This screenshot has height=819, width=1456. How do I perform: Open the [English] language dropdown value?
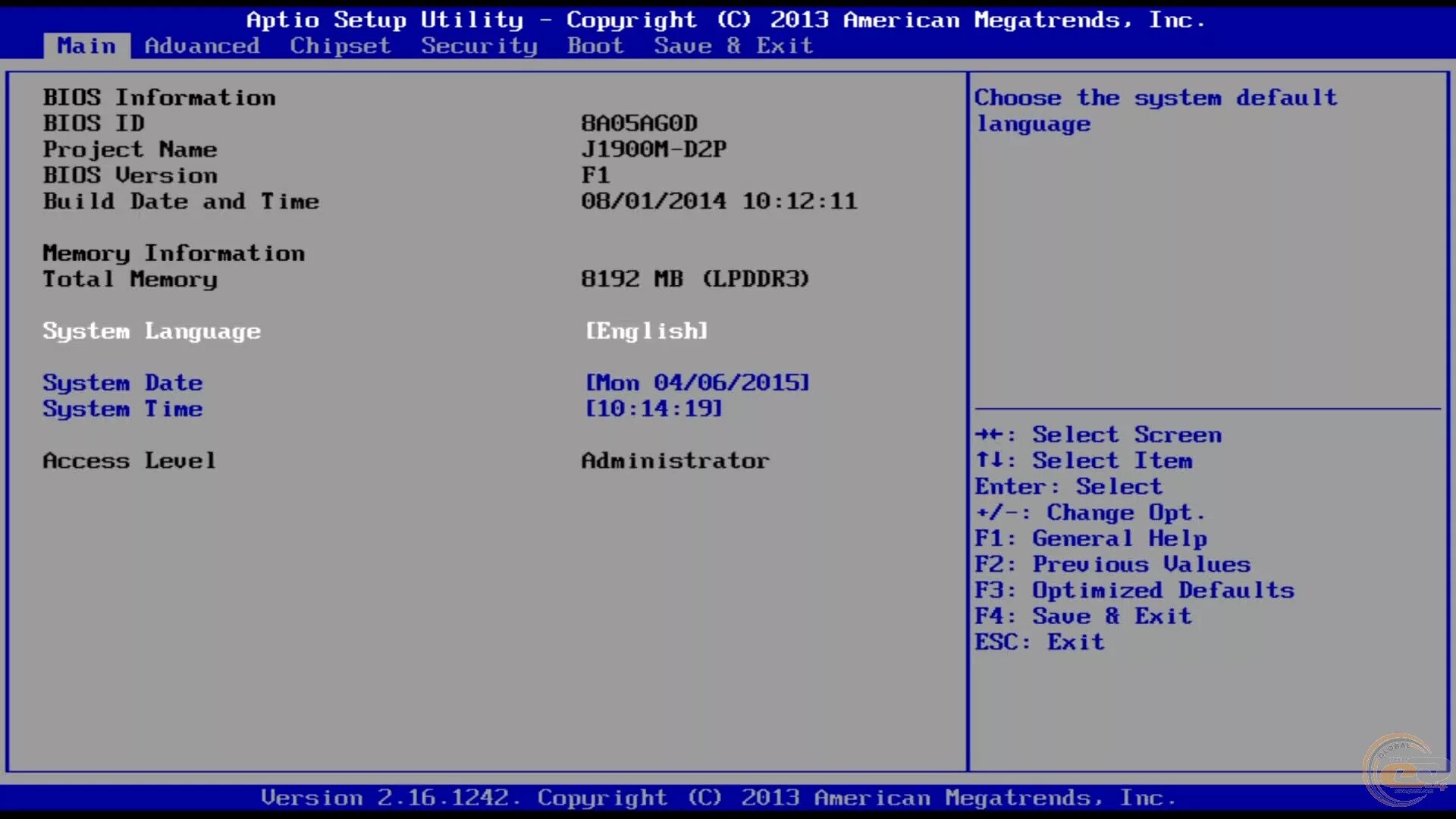pos(646,331)
